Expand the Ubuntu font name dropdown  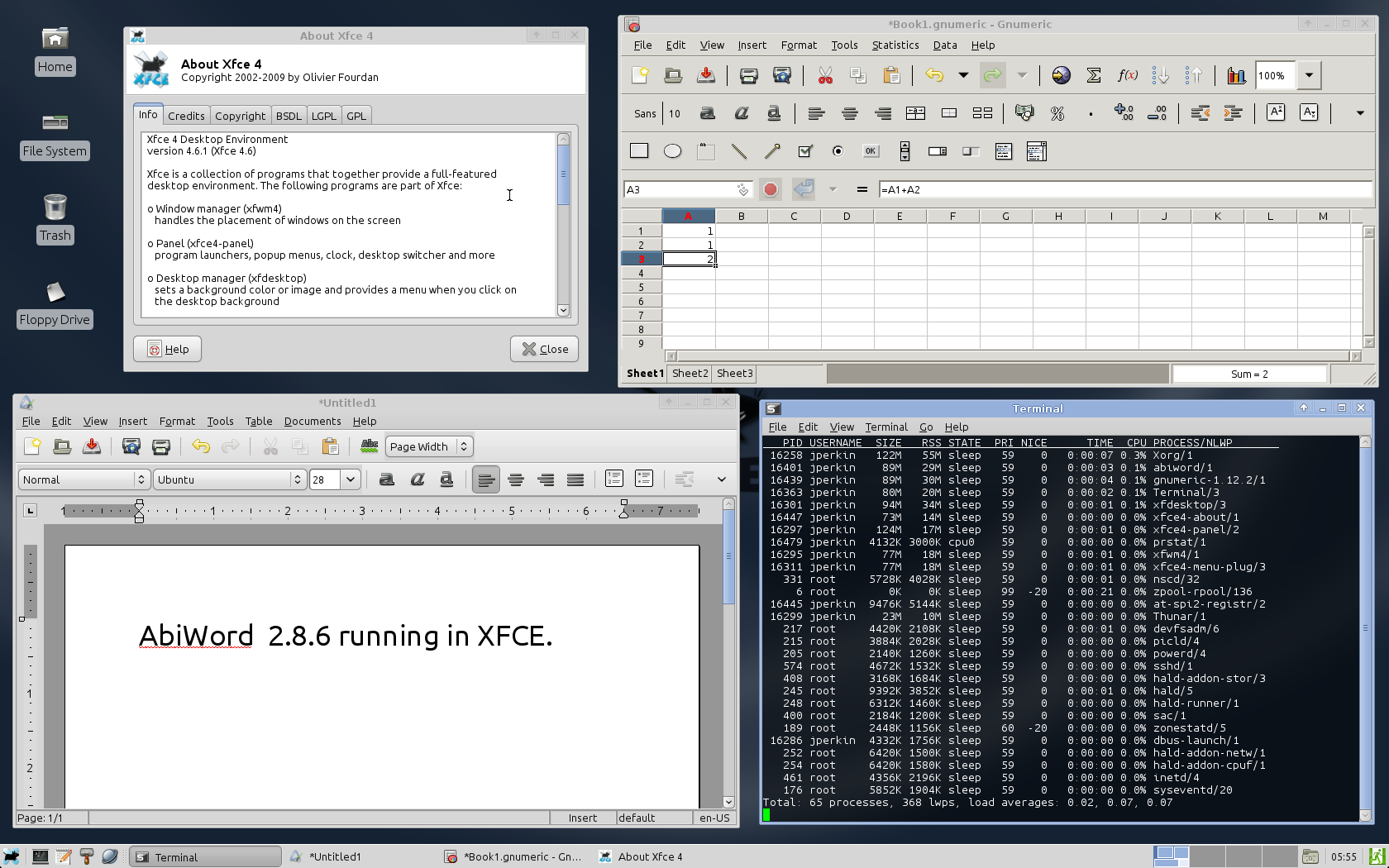[297, 479]
